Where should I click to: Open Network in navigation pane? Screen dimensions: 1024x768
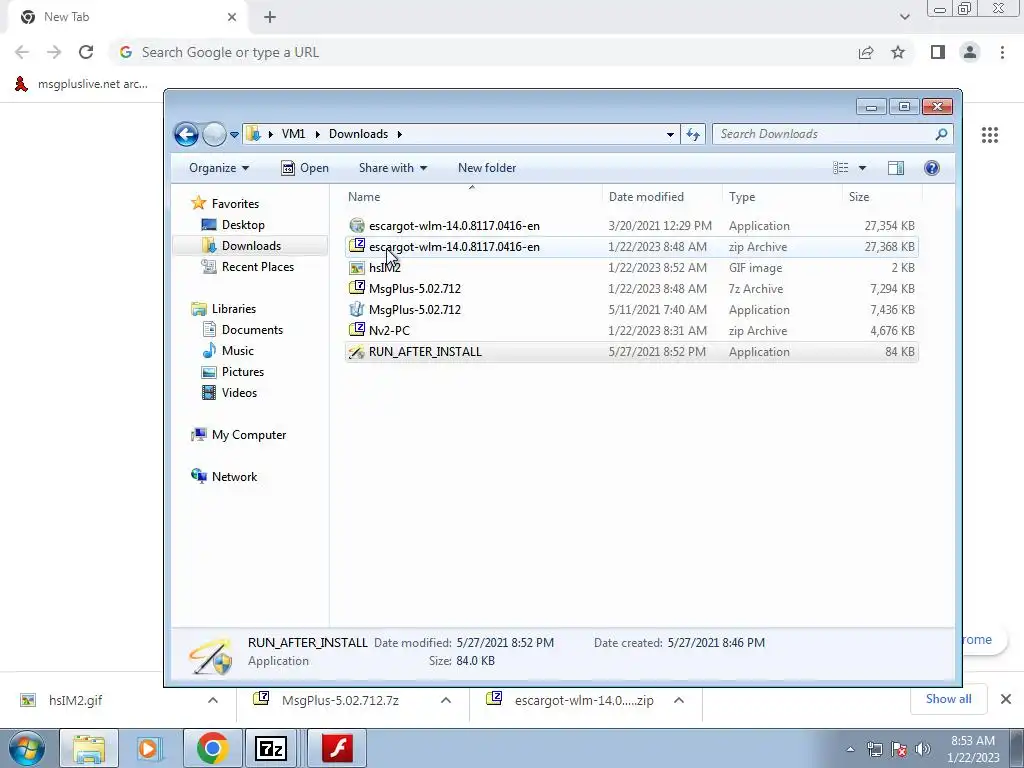(234, 477)
